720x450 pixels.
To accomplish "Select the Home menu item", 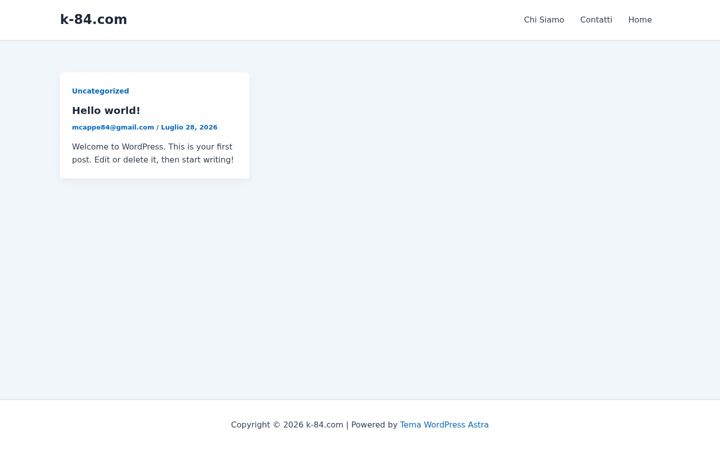I will click(x=640, y=20).
